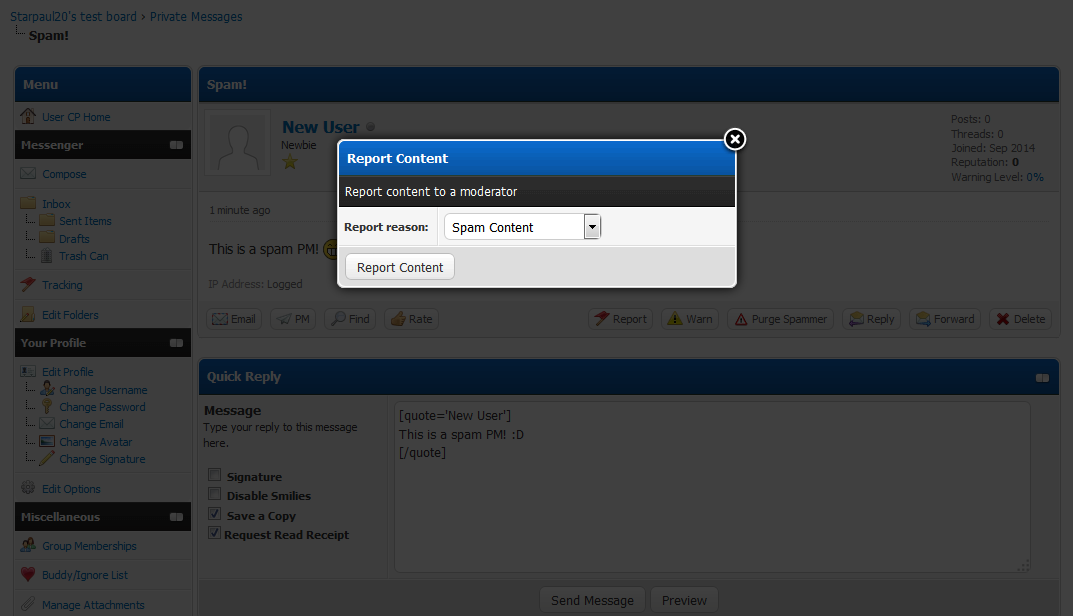
Task: Open the Manage Attachments link
Action: pyautogui.click(x=93, y=605)
